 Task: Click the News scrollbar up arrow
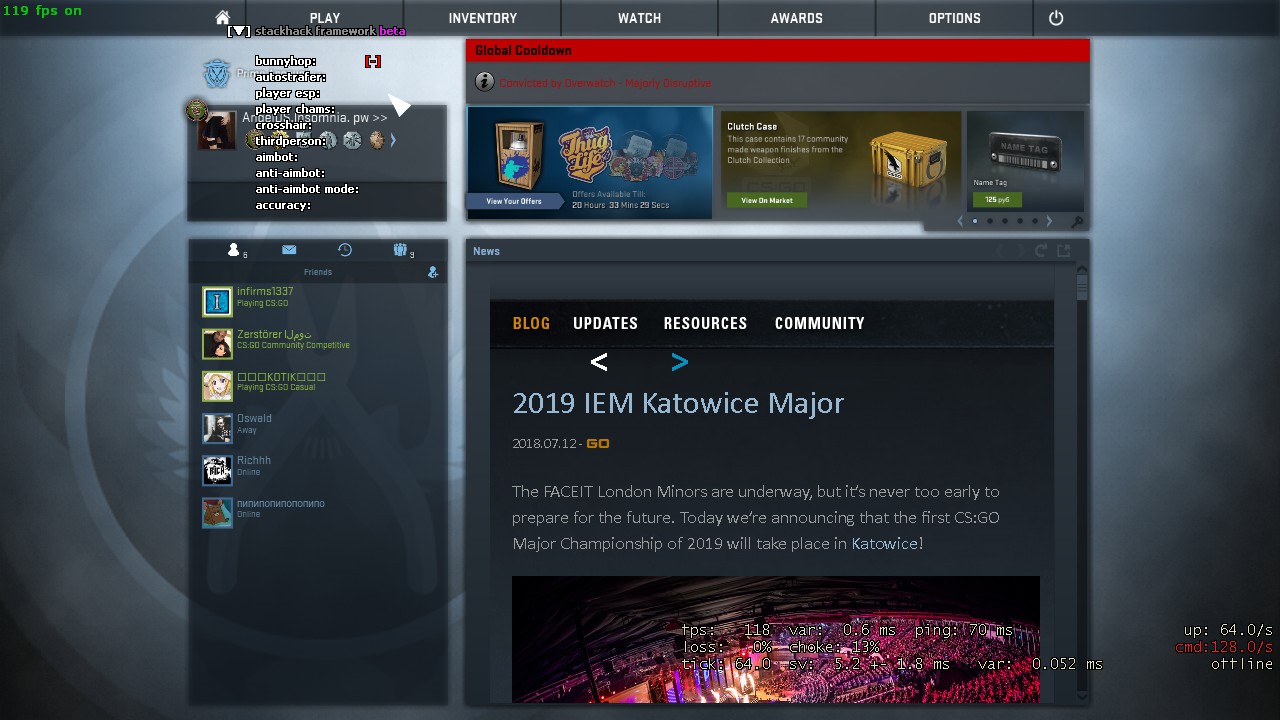pos(1081,269)
